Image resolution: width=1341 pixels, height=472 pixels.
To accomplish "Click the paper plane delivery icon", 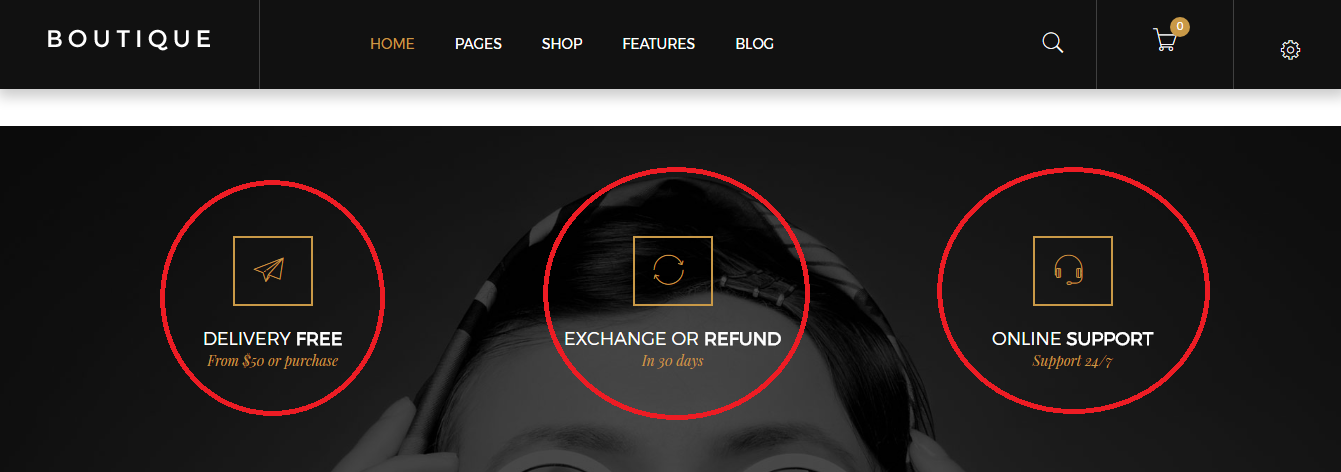I will coord(273,271).
